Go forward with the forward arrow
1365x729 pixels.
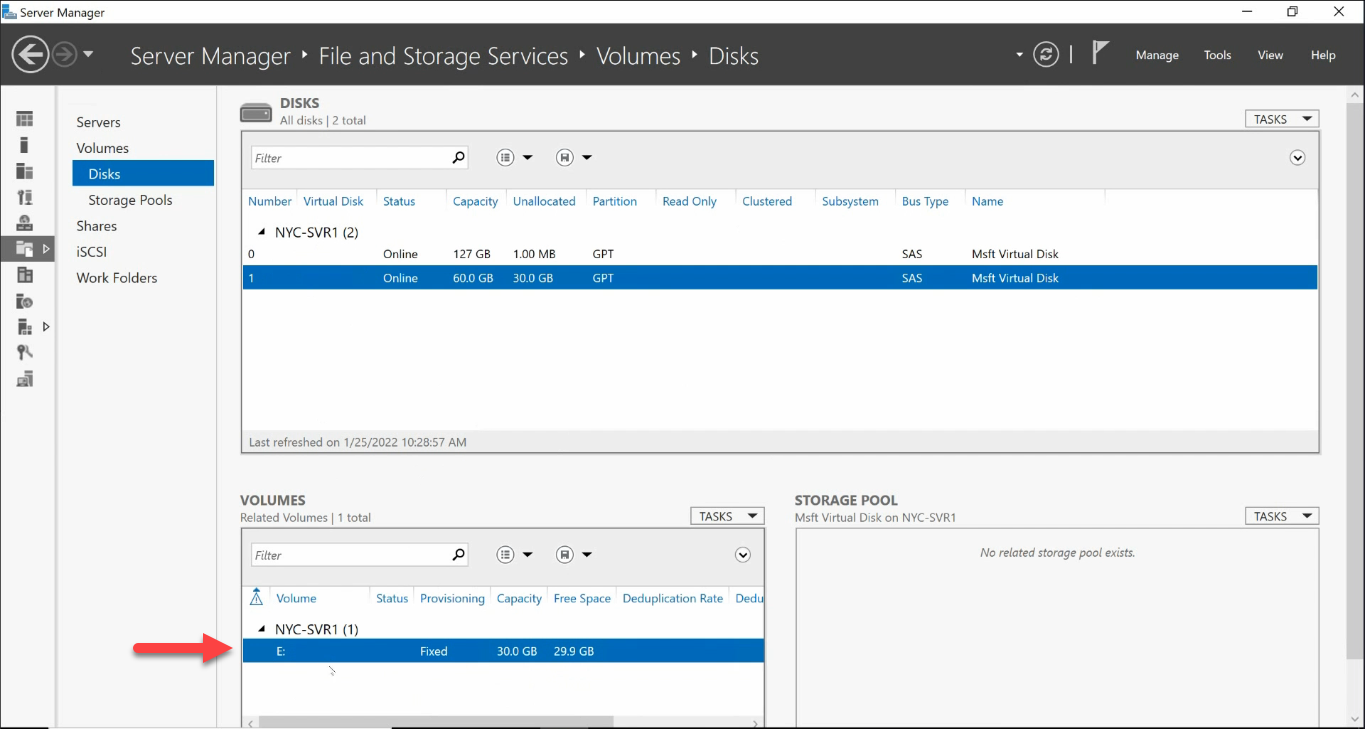point(64,54)
